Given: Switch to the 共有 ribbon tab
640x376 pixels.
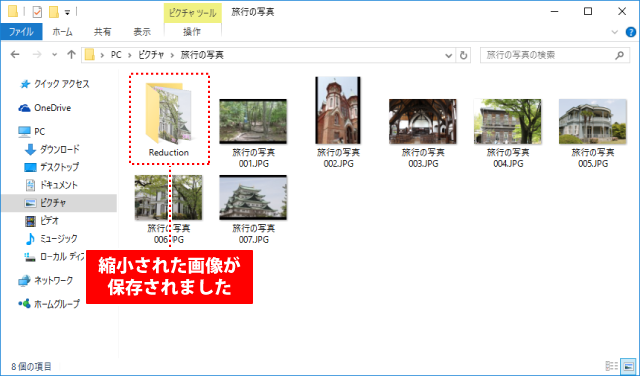Looking at the screenshot, I should (x=102, y=32).
